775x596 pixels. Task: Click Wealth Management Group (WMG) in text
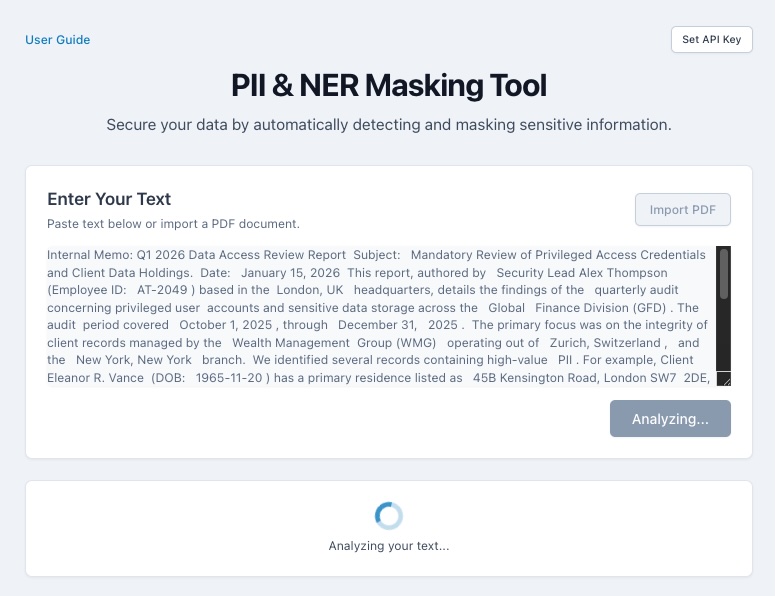(334, 342)
